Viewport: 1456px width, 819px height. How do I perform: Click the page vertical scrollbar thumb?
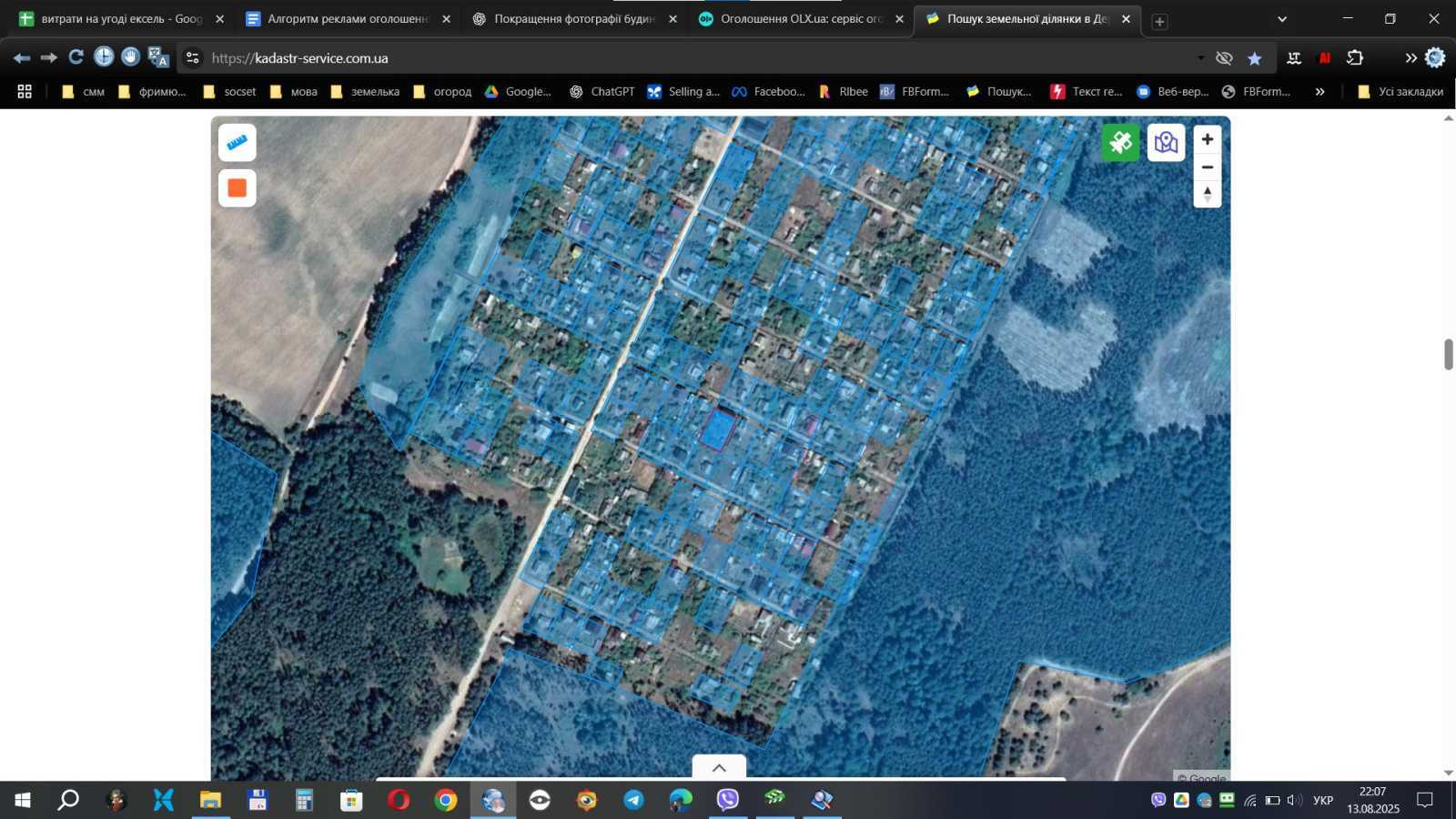point(1448,354)
